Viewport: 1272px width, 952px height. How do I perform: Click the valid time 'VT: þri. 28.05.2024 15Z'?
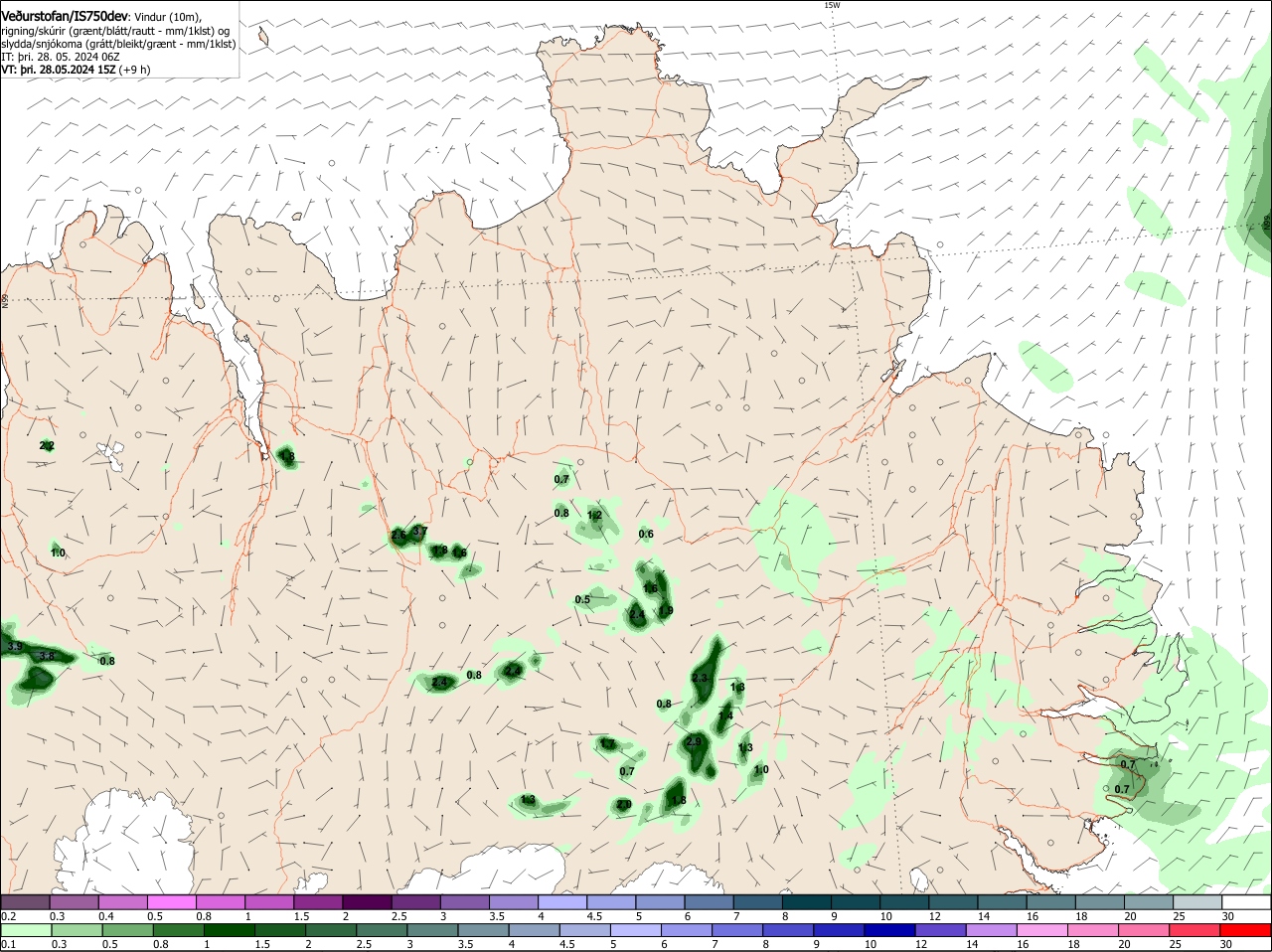60,70
